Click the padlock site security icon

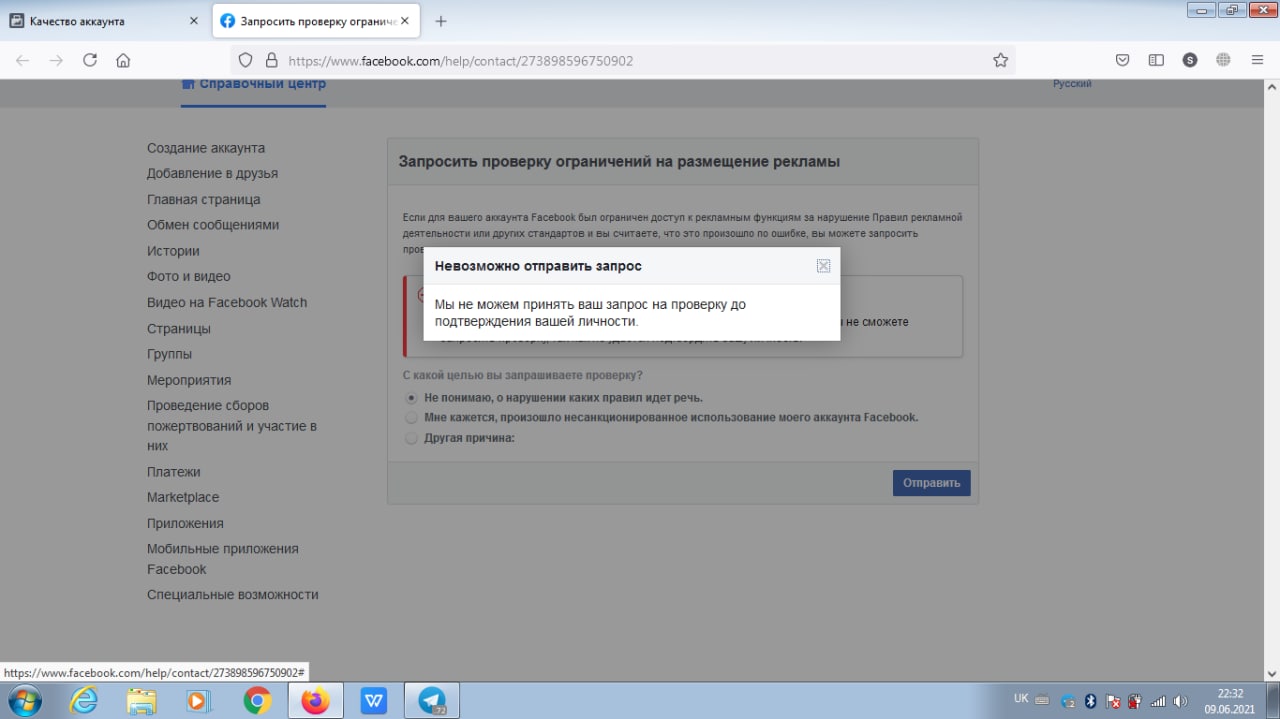point(271,60)
